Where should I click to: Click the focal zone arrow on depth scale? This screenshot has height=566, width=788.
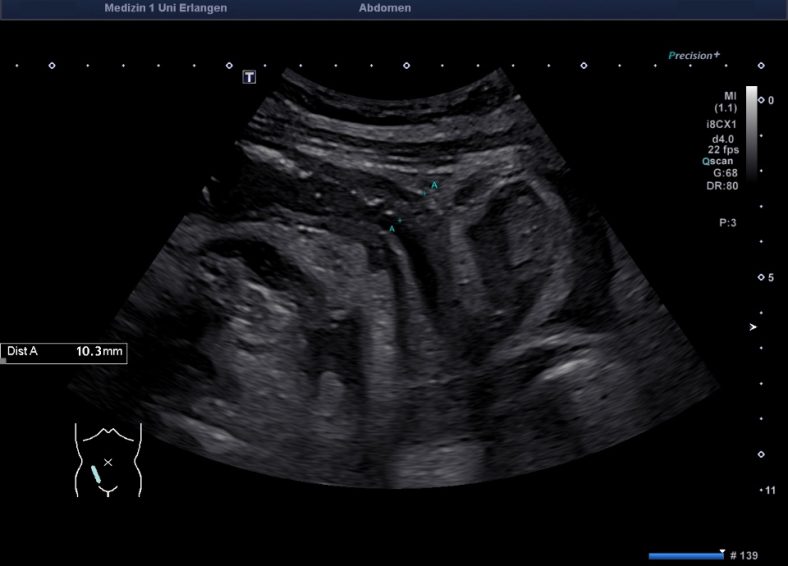coord(754,327)
